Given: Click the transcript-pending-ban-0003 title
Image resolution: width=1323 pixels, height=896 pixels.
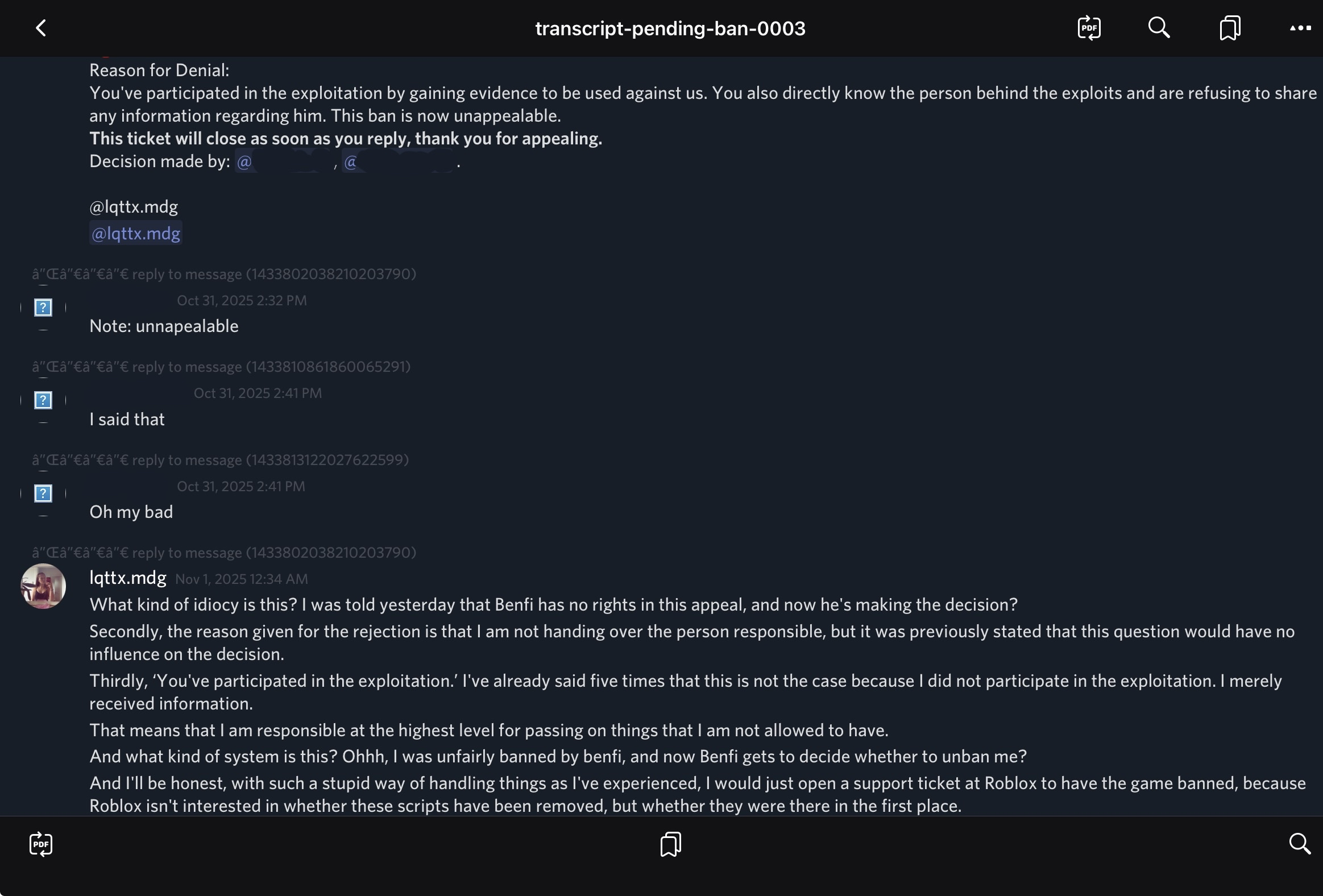Looking at the screenshot, I should coord(670,28).
